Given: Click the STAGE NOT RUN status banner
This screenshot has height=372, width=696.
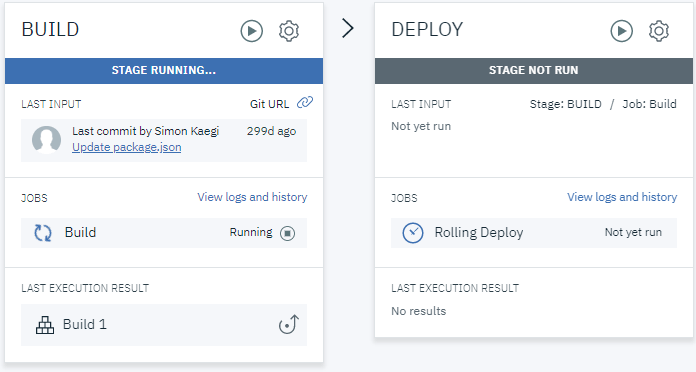Looking at the screenshot, I should 534,71.
